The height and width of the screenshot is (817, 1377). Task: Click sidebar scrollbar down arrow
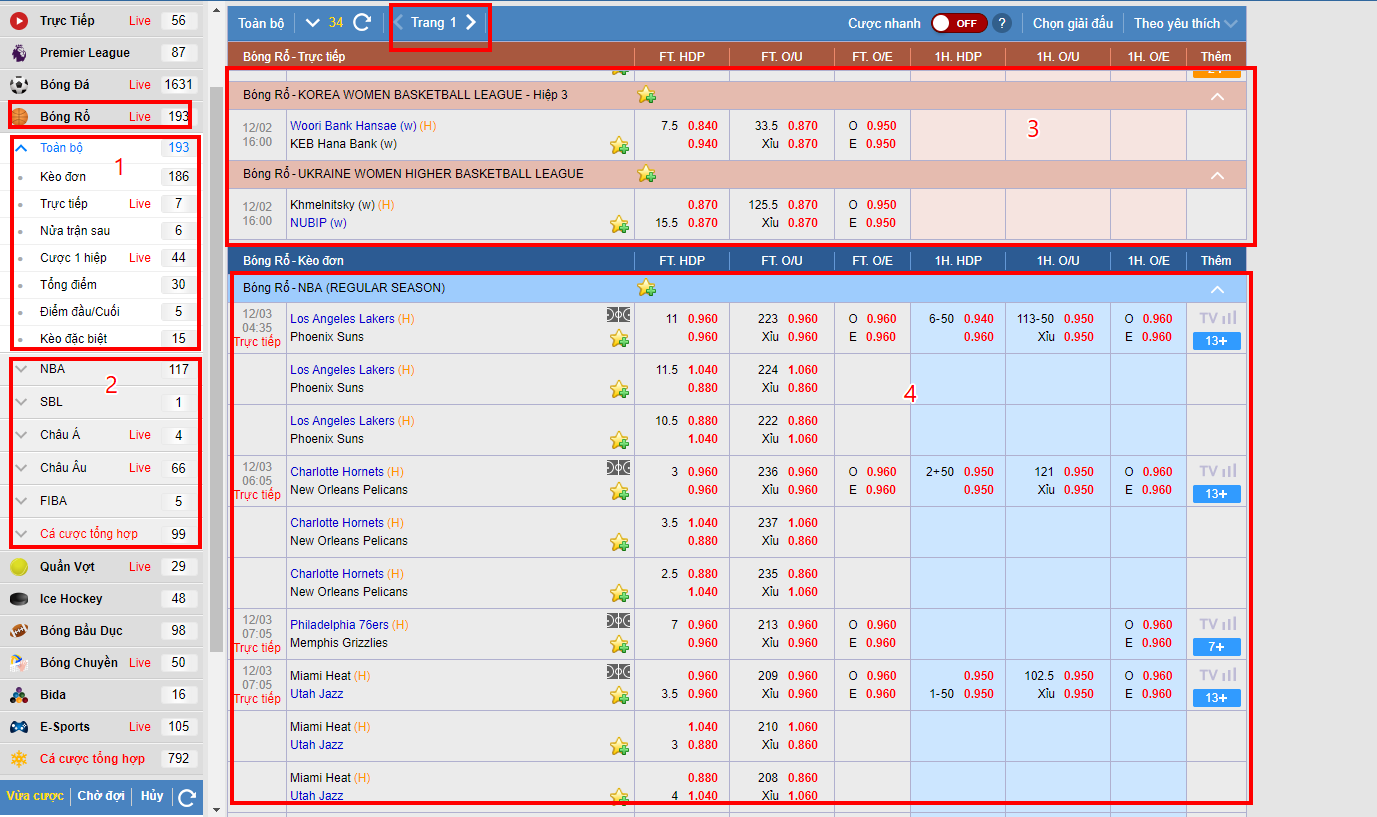tap(217, 808)
